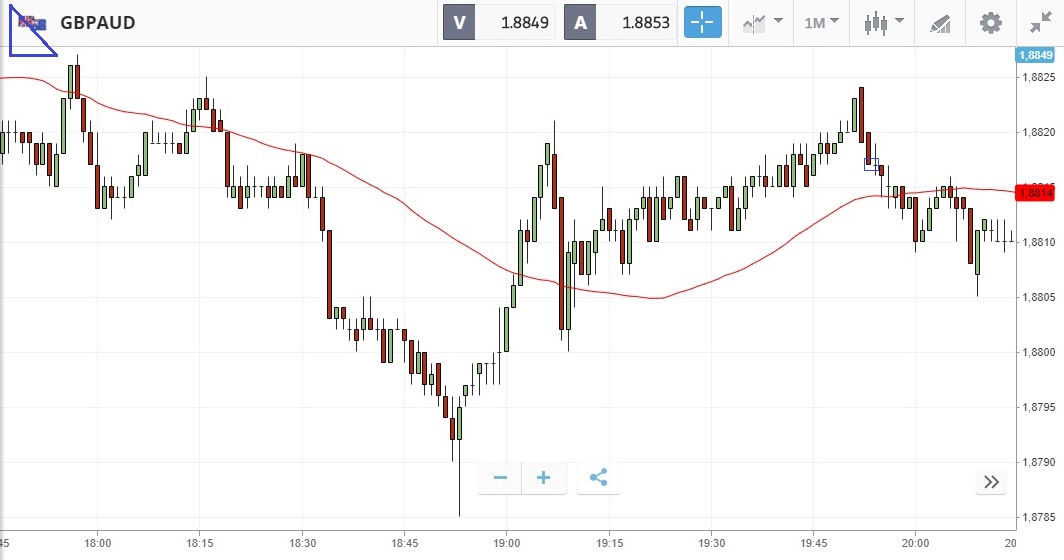Open chart settings gear
Screen dimensions: 1064x560
(990, 22)
